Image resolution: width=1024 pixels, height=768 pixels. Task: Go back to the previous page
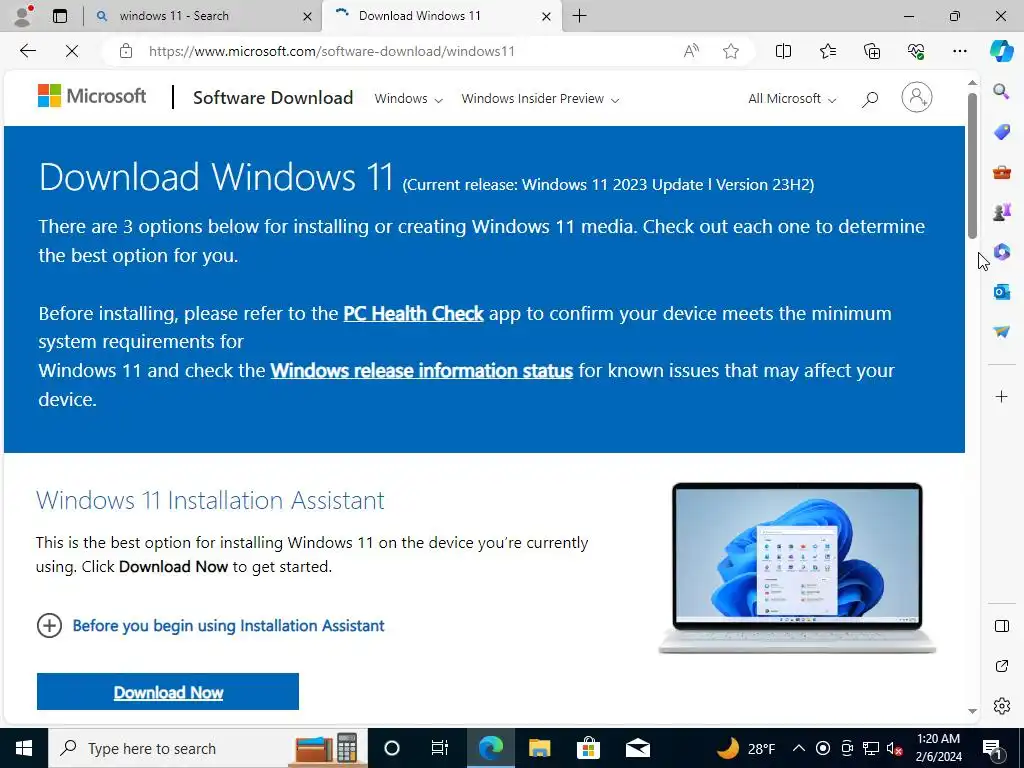(x=27, y=51)
